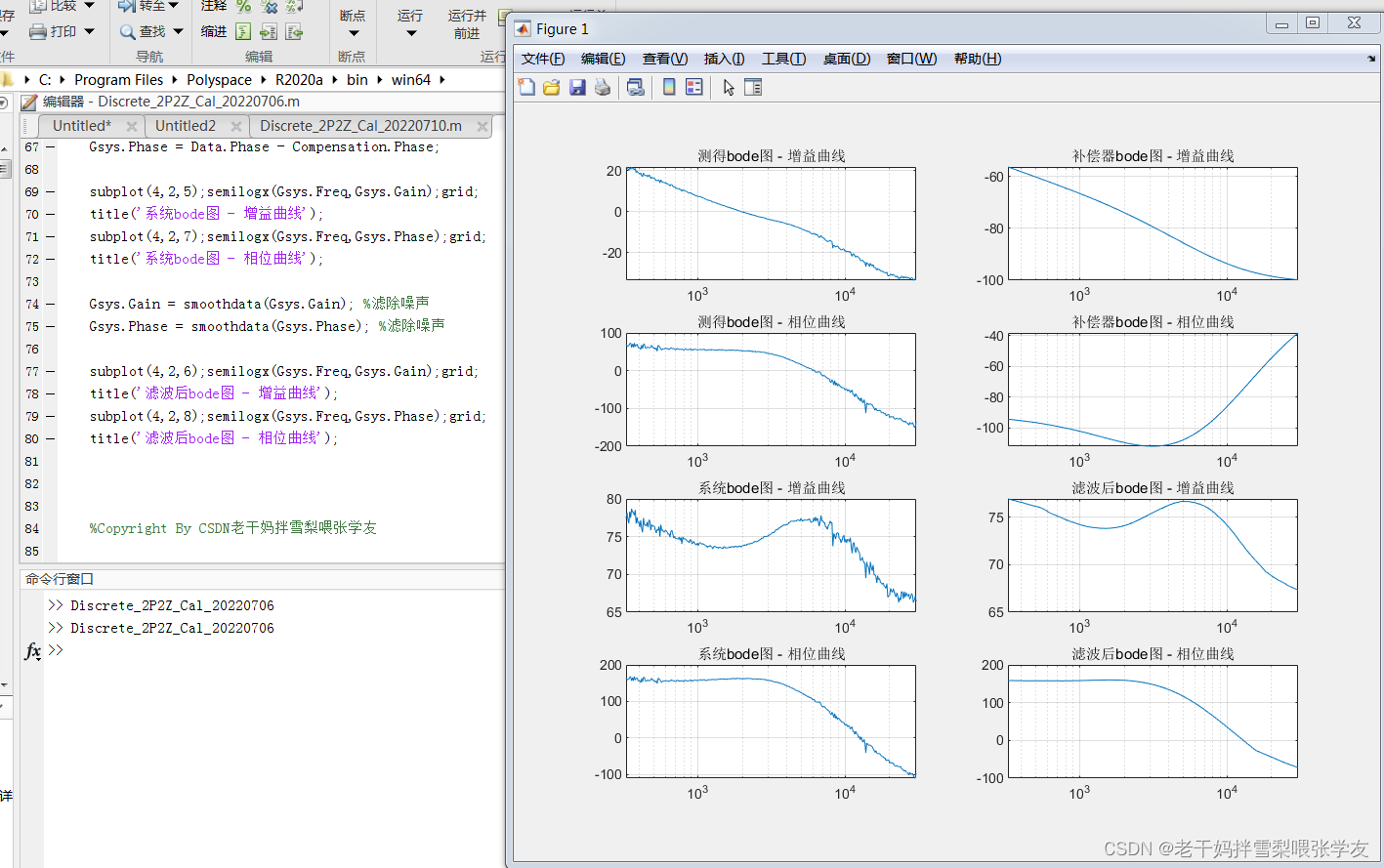This screenshot has width=1384, height=868.
Task: Click the Link Plot icon in Figure toolbar
Action: tap(636, 87)
